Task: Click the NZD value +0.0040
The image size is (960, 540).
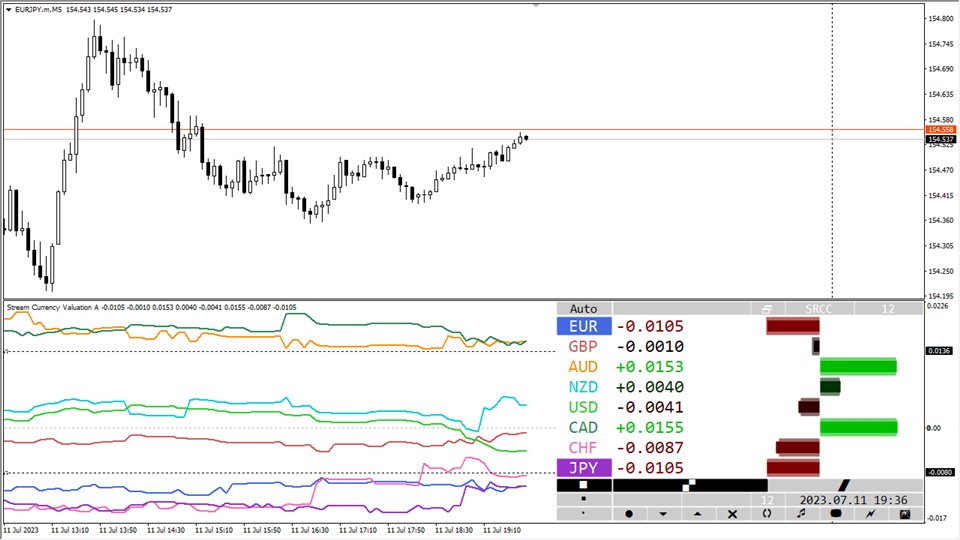Action: click(650, 387)
